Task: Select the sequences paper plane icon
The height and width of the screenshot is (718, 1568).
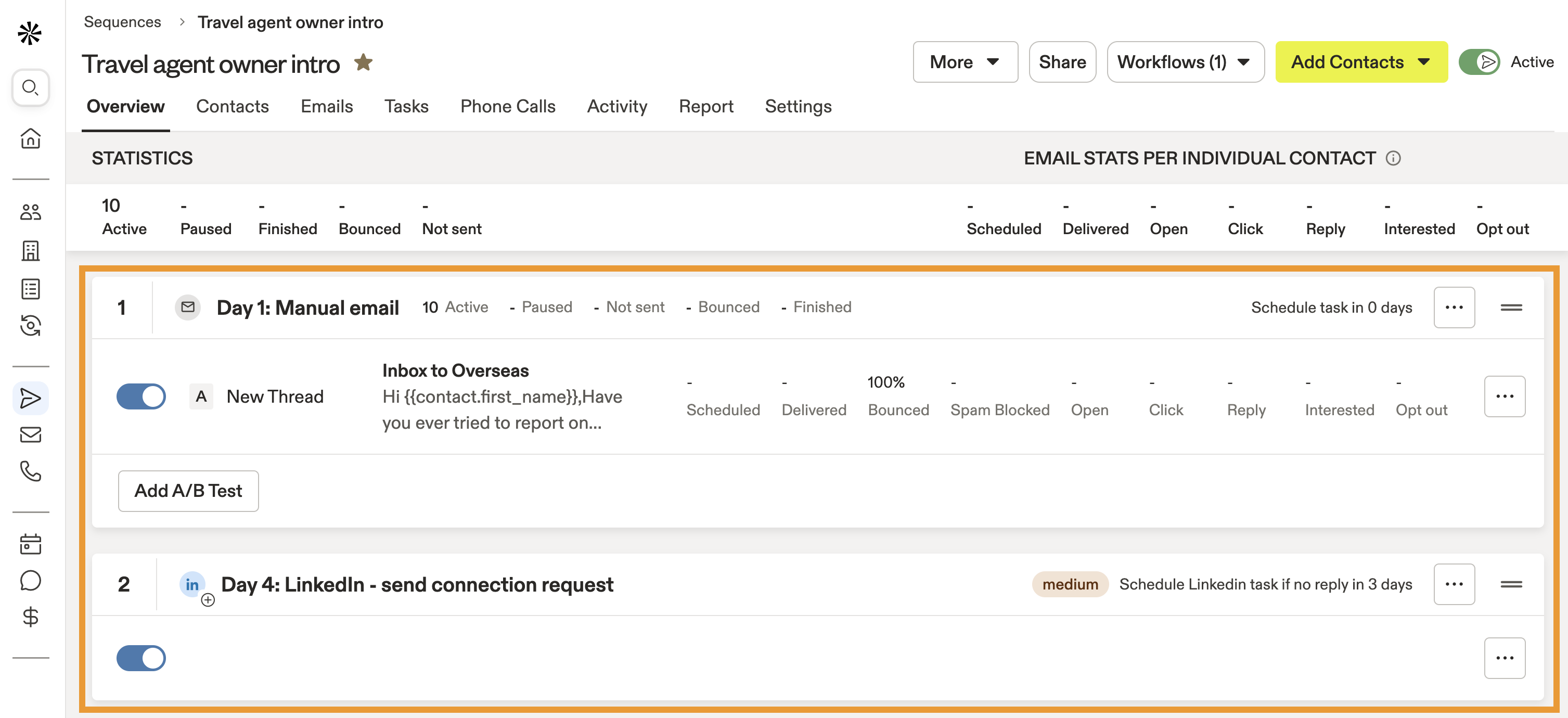Action: click(31, 398)
